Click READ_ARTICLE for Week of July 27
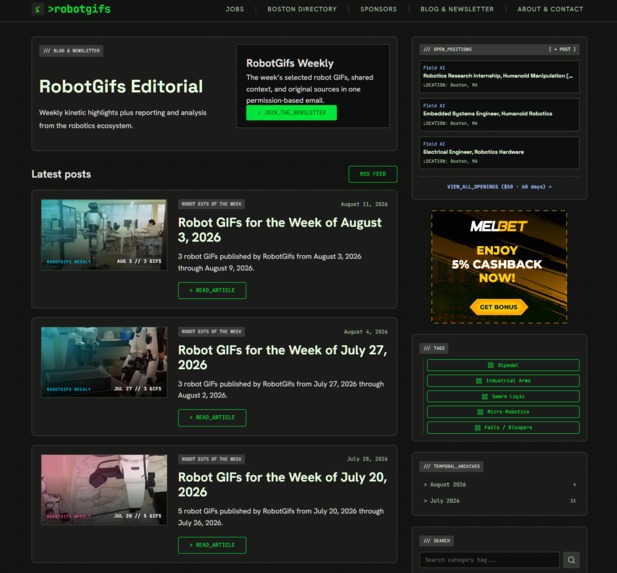Image resolution: width=617 pixels, height=573 pixels. coord(212,418)
